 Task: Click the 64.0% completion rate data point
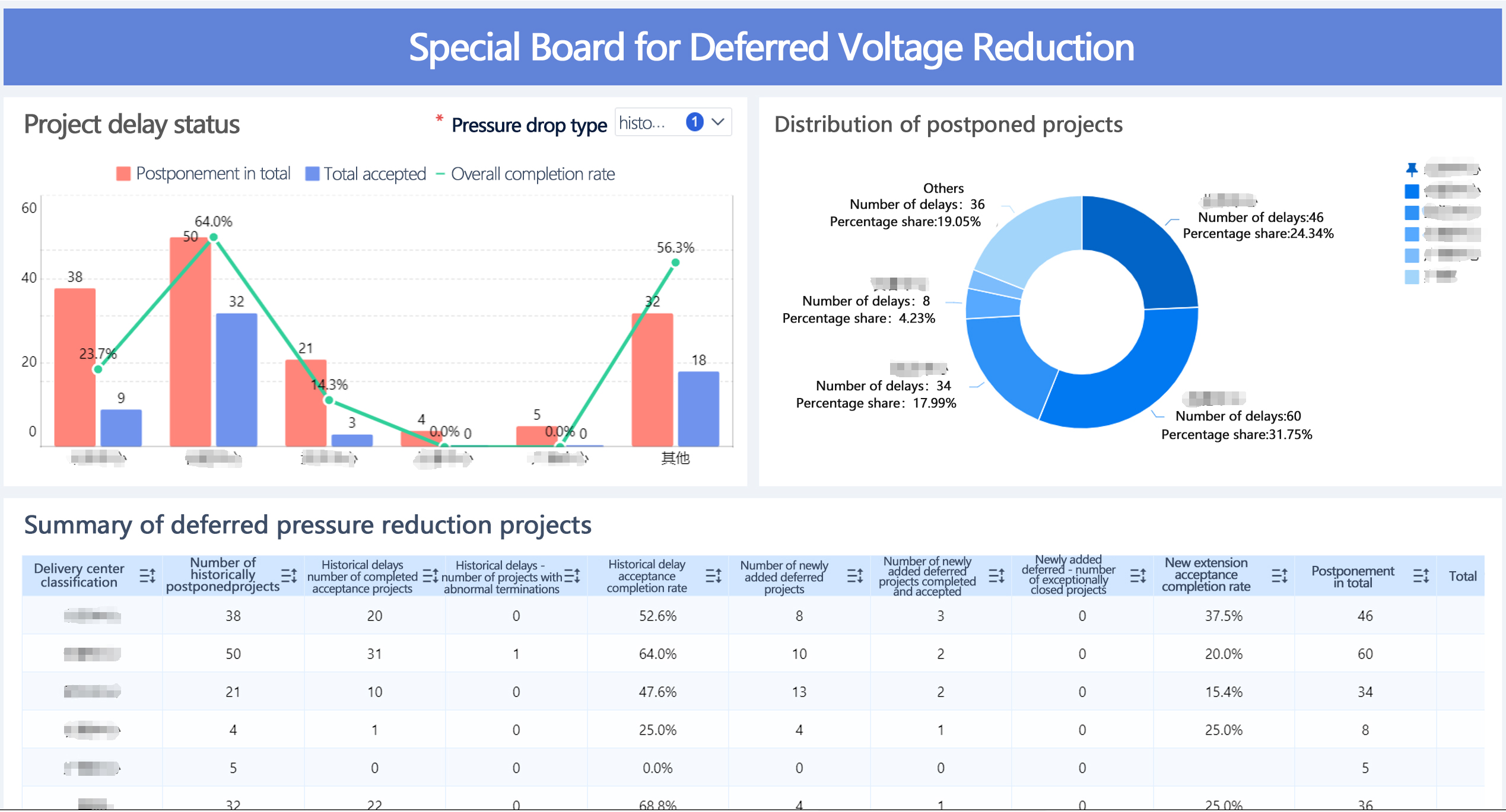[x=214, y=237]
